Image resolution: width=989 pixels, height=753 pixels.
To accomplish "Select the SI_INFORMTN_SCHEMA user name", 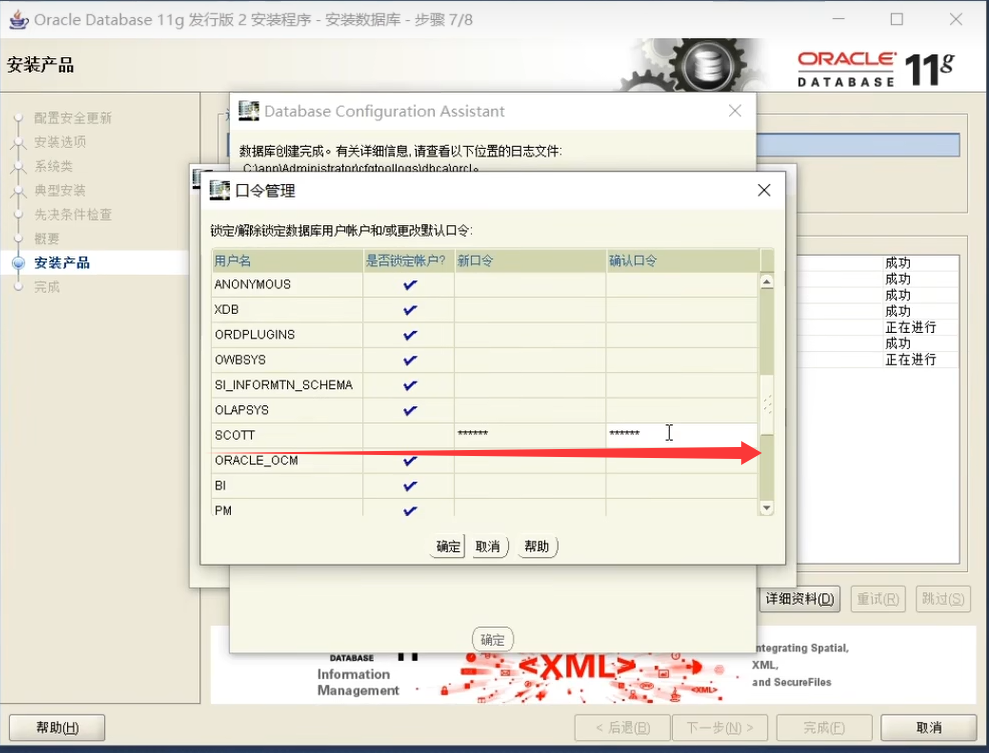I will pos(284,385).
